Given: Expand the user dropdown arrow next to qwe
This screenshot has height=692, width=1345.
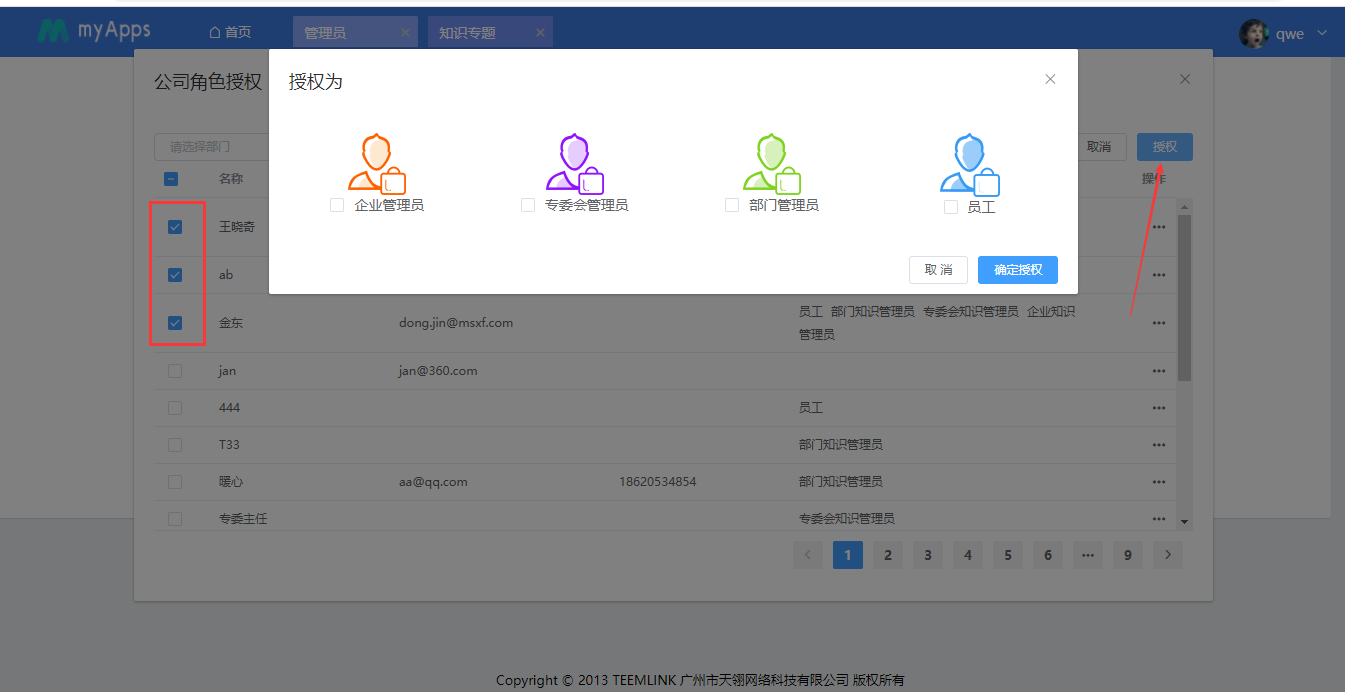Looking at the screenshot, I should coord(1322,33).
